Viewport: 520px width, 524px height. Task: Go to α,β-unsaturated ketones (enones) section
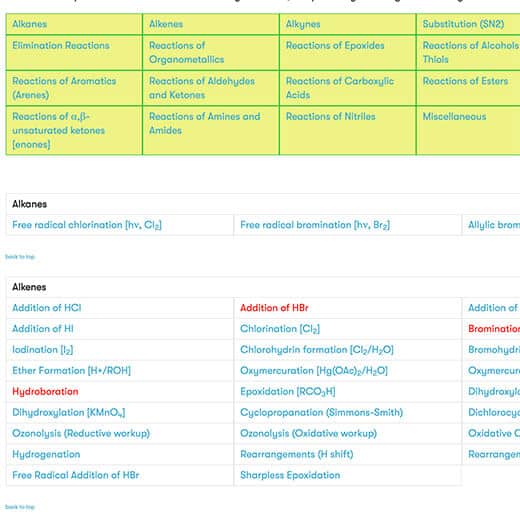(x=58, y=130)
